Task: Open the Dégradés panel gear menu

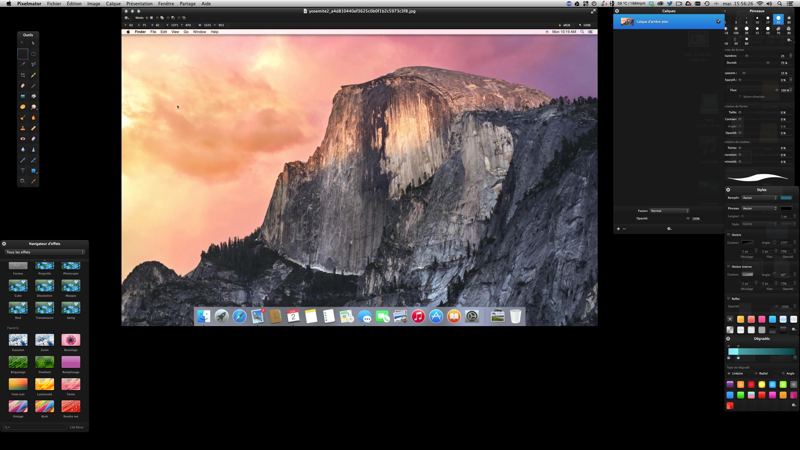Action: tap(728, 338)
